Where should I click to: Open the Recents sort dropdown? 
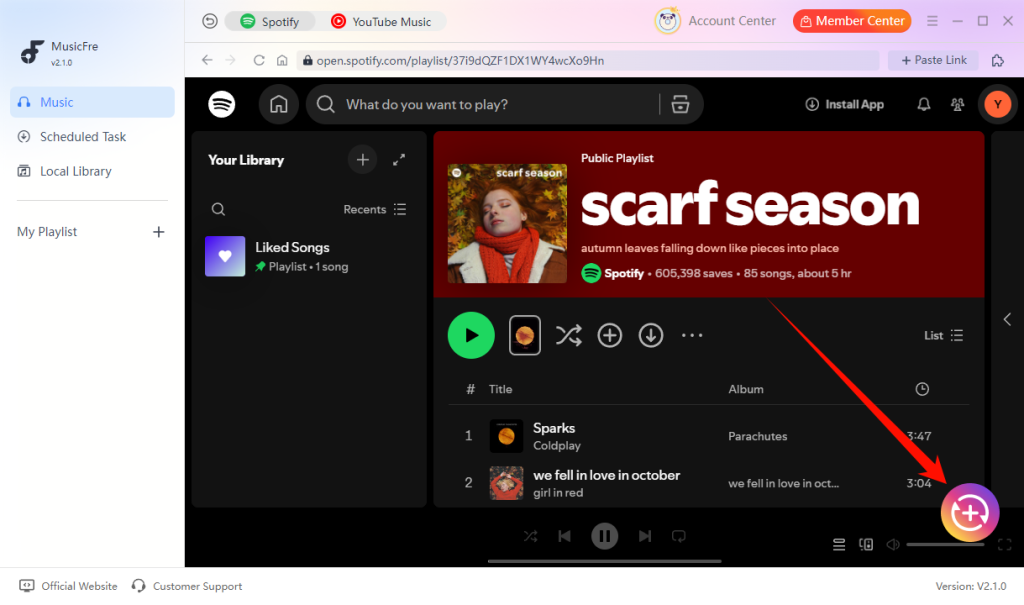coord(375,209)
